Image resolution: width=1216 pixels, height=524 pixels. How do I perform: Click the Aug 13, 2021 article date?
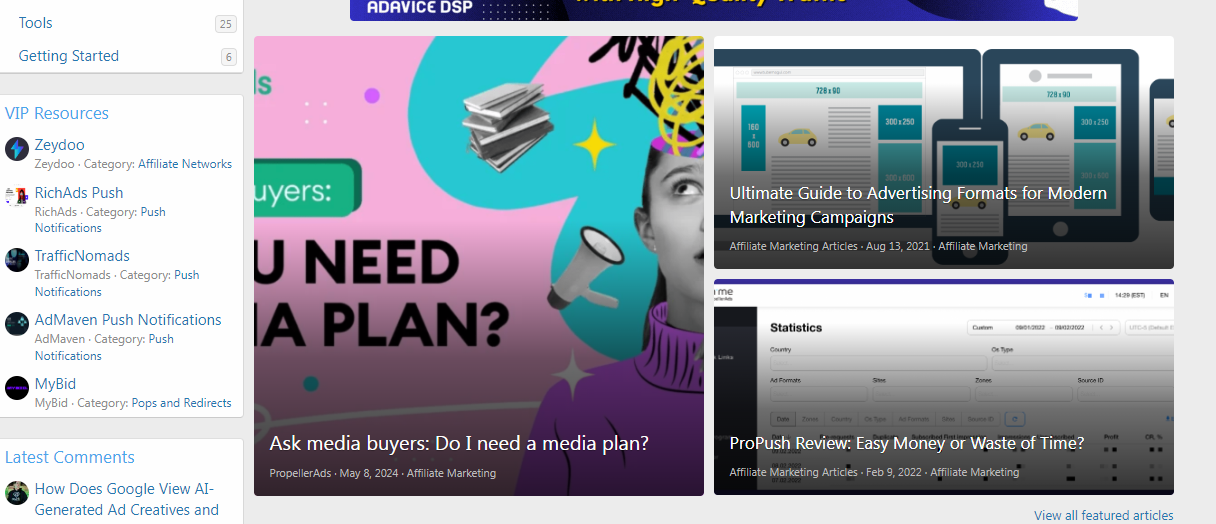(898, 246)
